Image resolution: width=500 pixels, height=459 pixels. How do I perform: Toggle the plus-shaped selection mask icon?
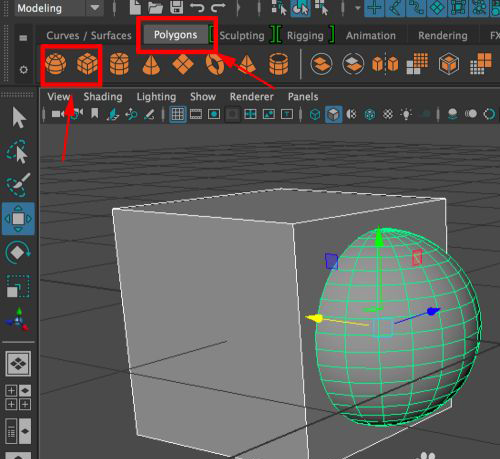[x=374, y=8]
